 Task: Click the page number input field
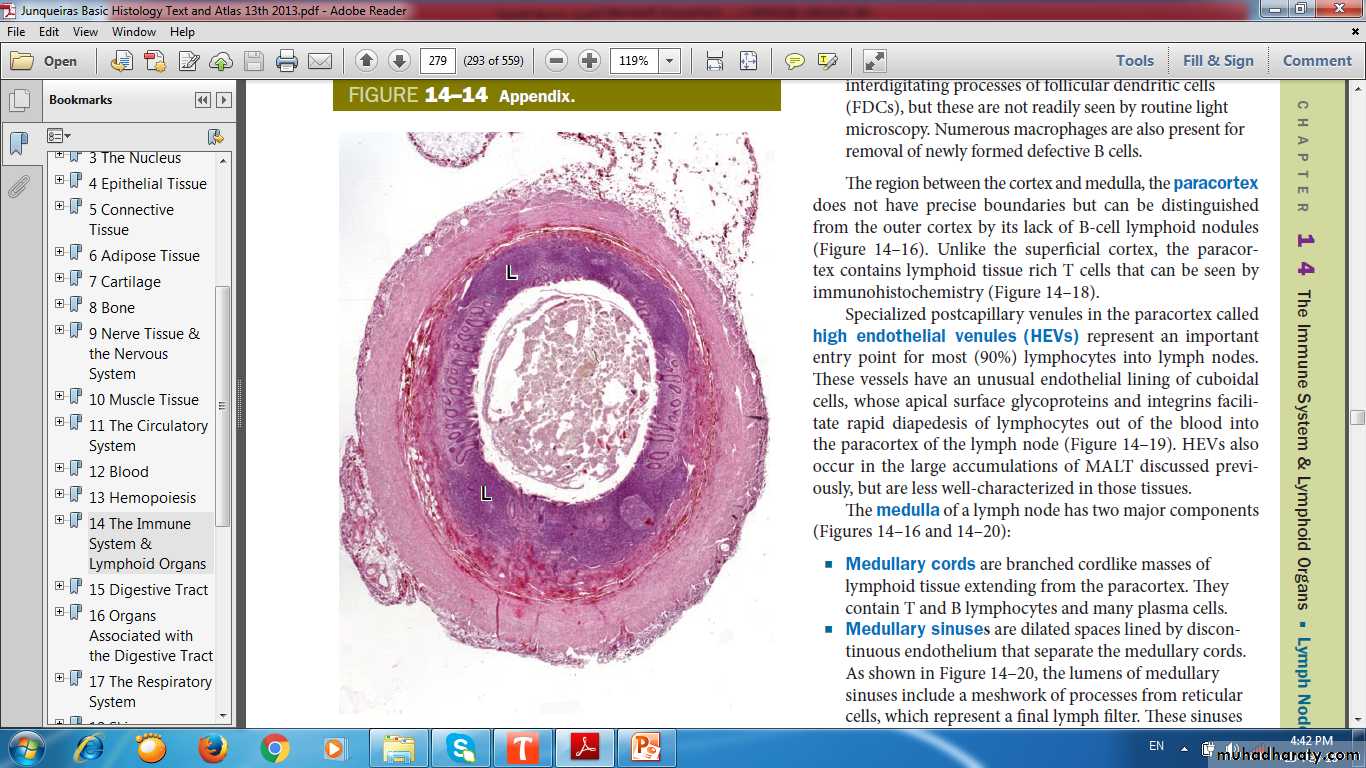[437, 61]
